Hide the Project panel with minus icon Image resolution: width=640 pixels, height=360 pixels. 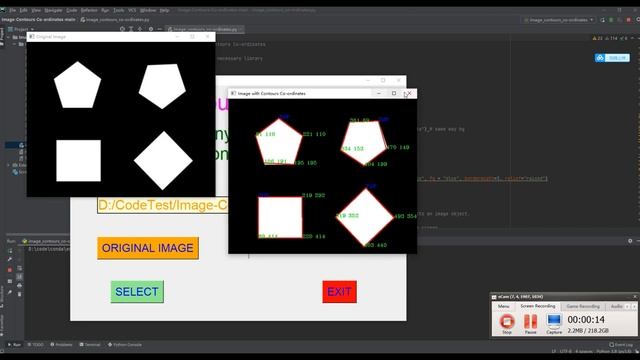point(160,29)
